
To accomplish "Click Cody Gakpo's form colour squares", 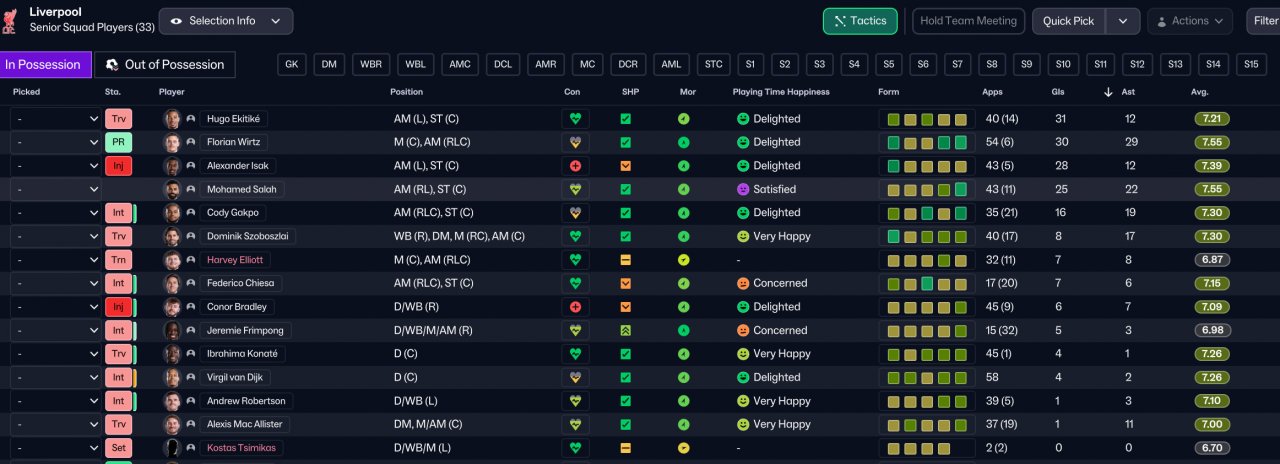I will 927,213.
